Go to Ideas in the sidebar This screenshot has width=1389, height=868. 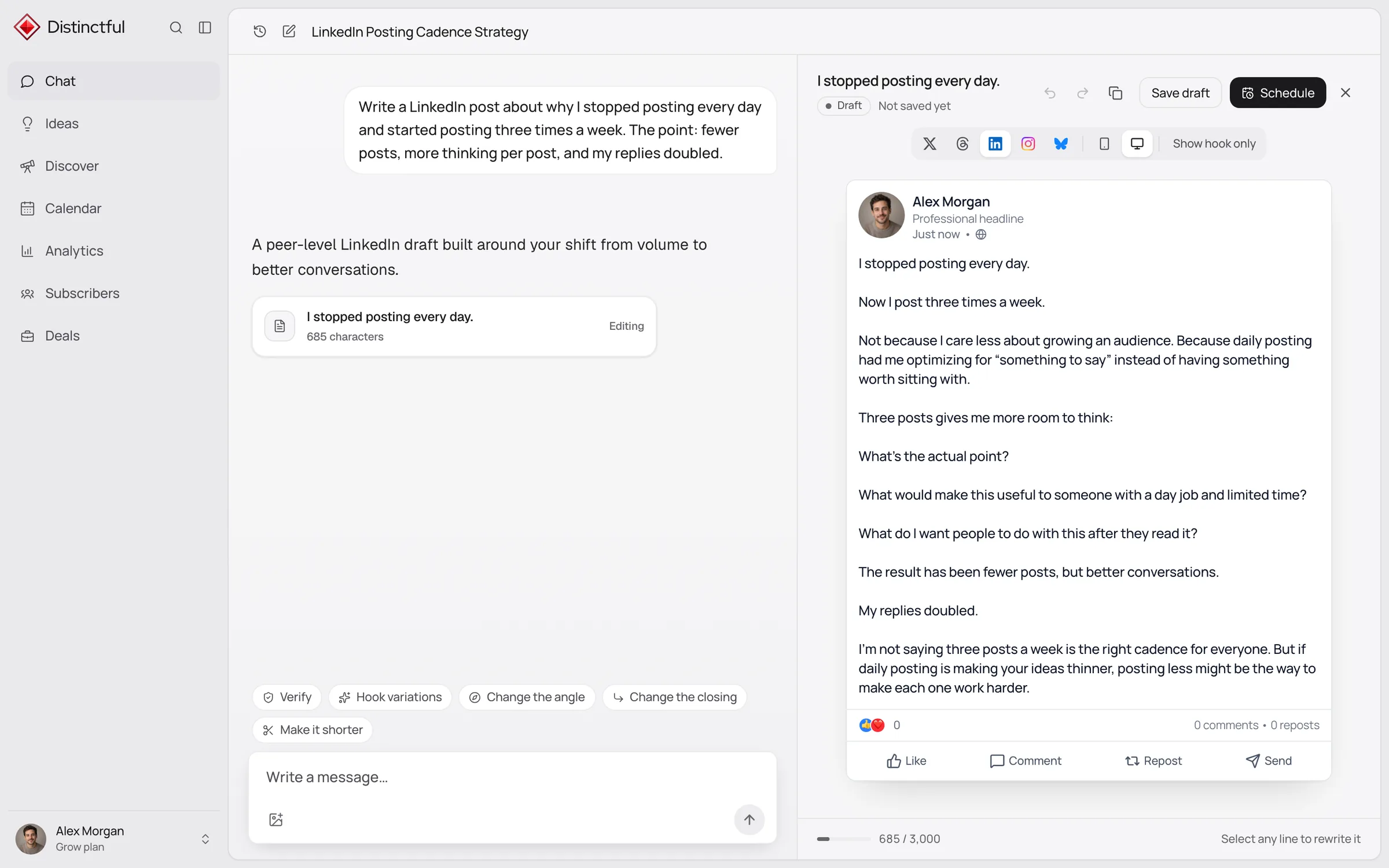114,123
